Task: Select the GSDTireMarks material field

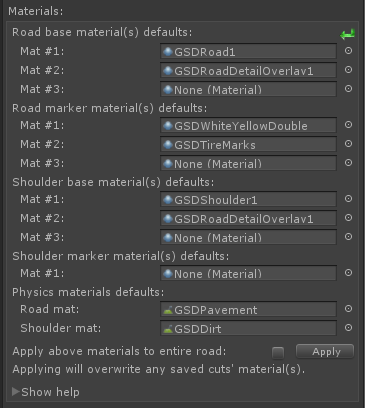Action: (248, 144)
